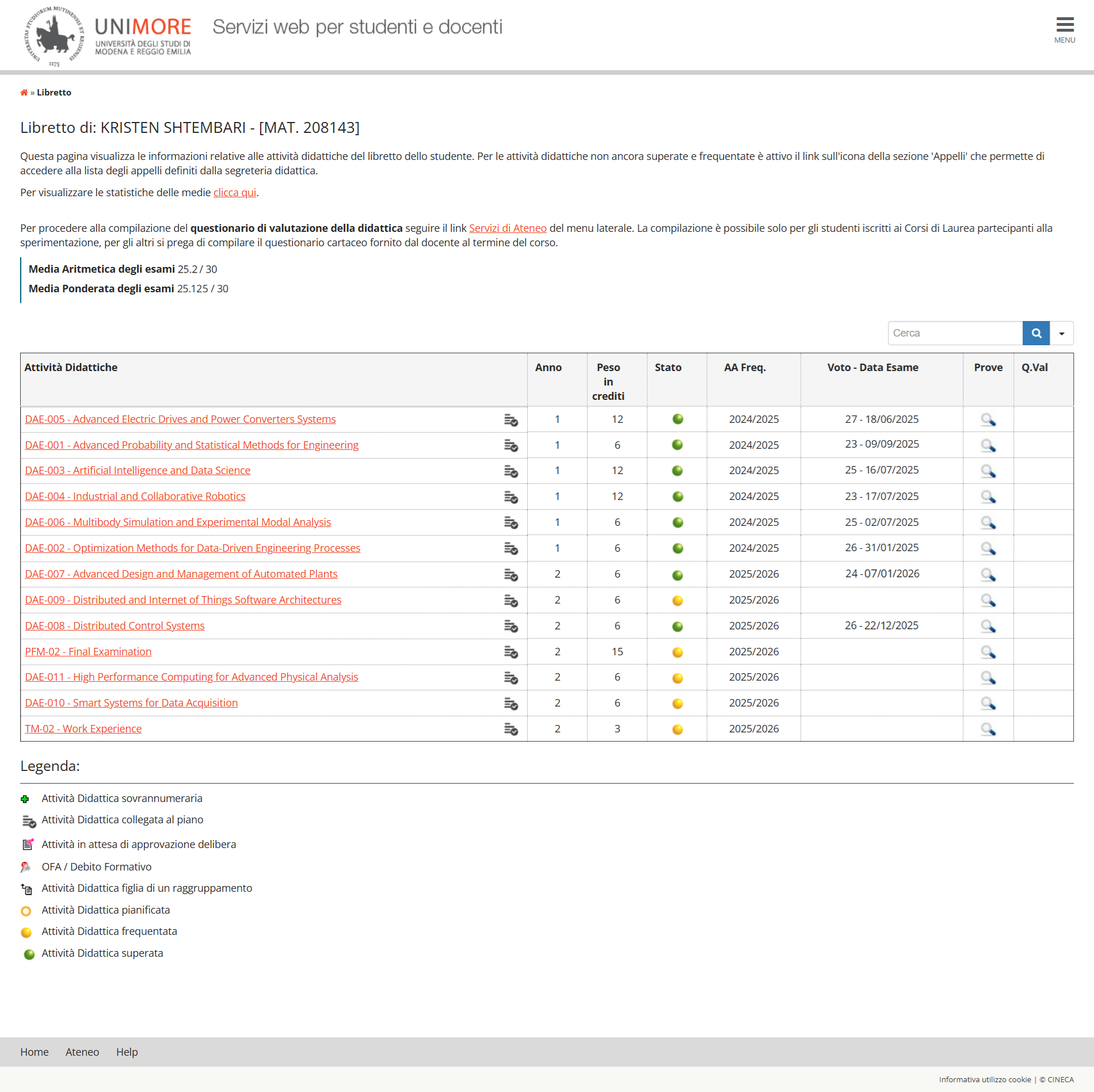Expand the search options dropdown arrow
This screenshot has width=1094, height=1092.
[1061, 333]
